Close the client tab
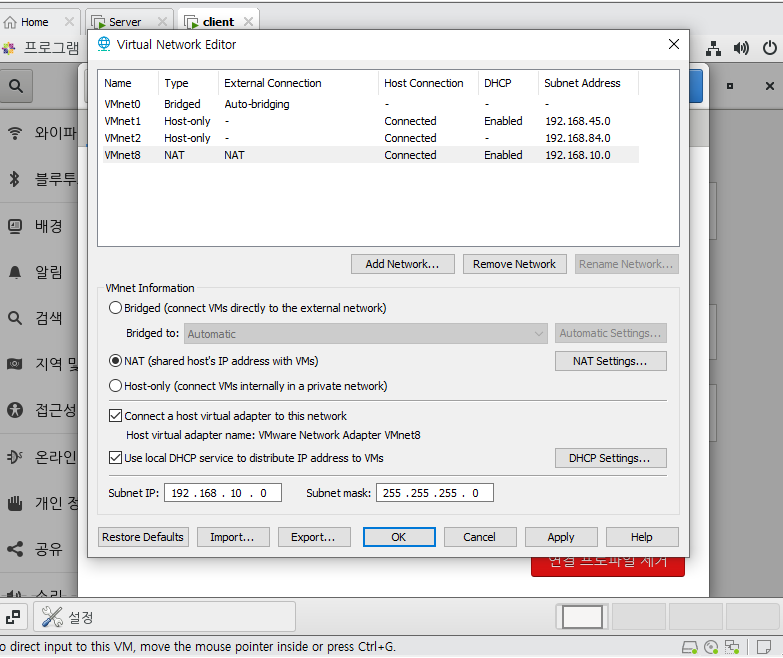Image resolution: width=783 pixels, height=658 pixels. click(x=248, y=21)
